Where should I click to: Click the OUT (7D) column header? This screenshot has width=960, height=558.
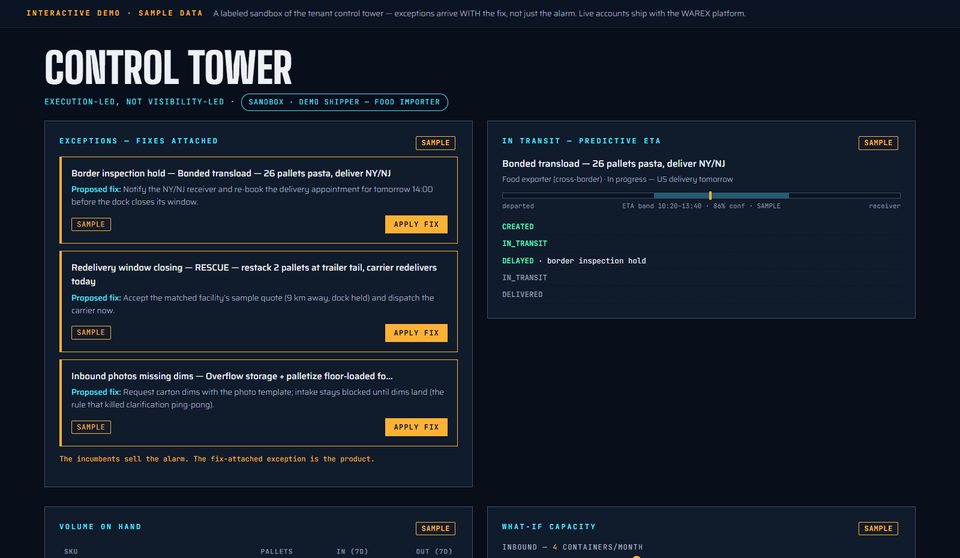pyautogui.click(x=434, y=552)
